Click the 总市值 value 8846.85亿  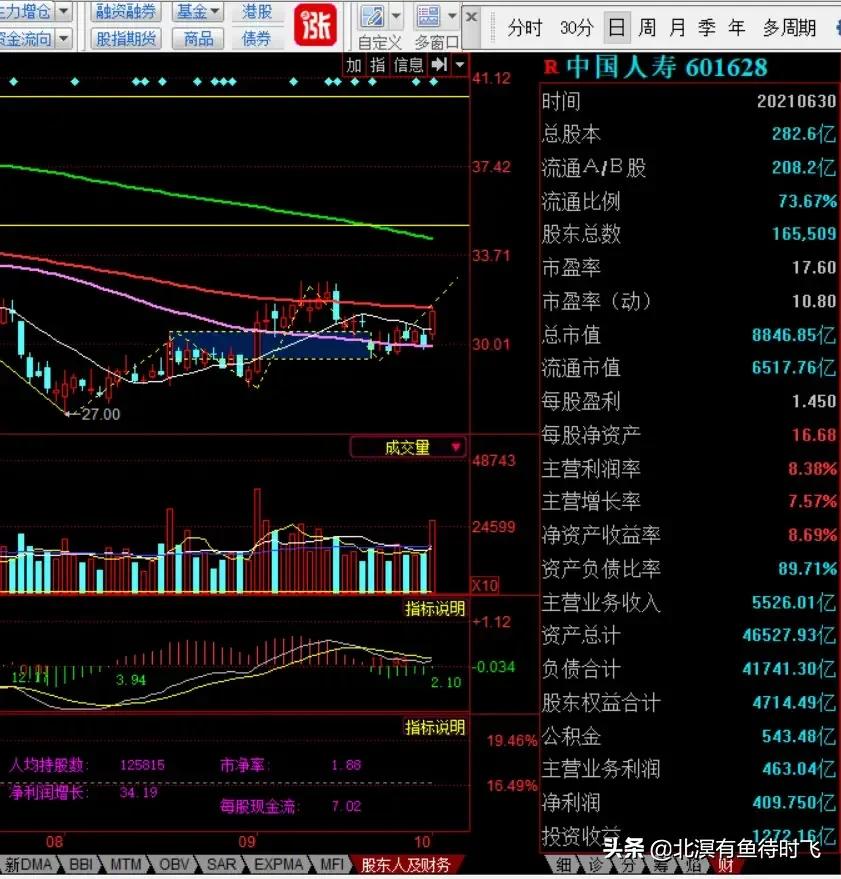point(793,335)
